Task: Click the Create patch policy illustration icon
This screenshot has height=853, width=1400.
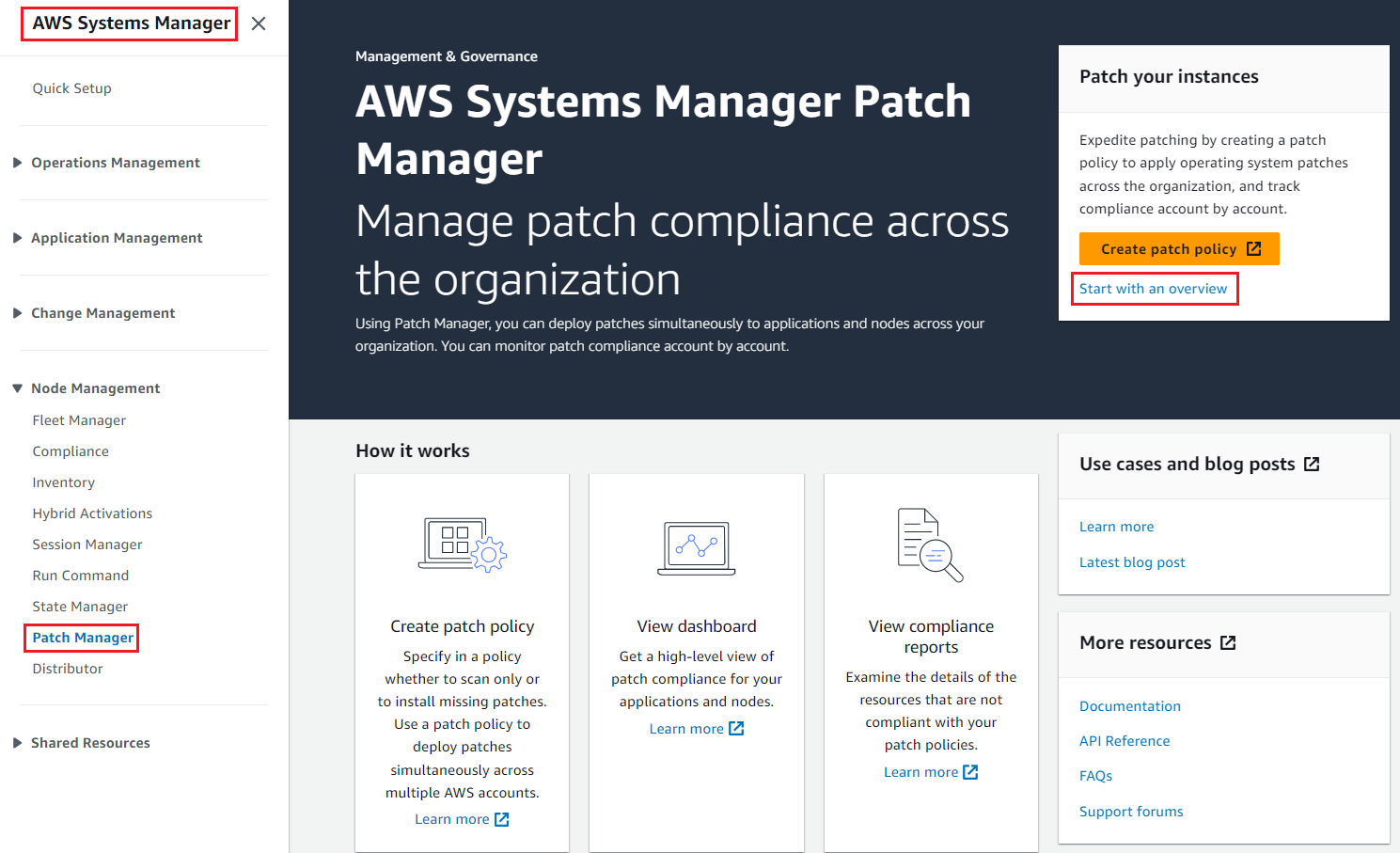Action: tap(462, 545)
